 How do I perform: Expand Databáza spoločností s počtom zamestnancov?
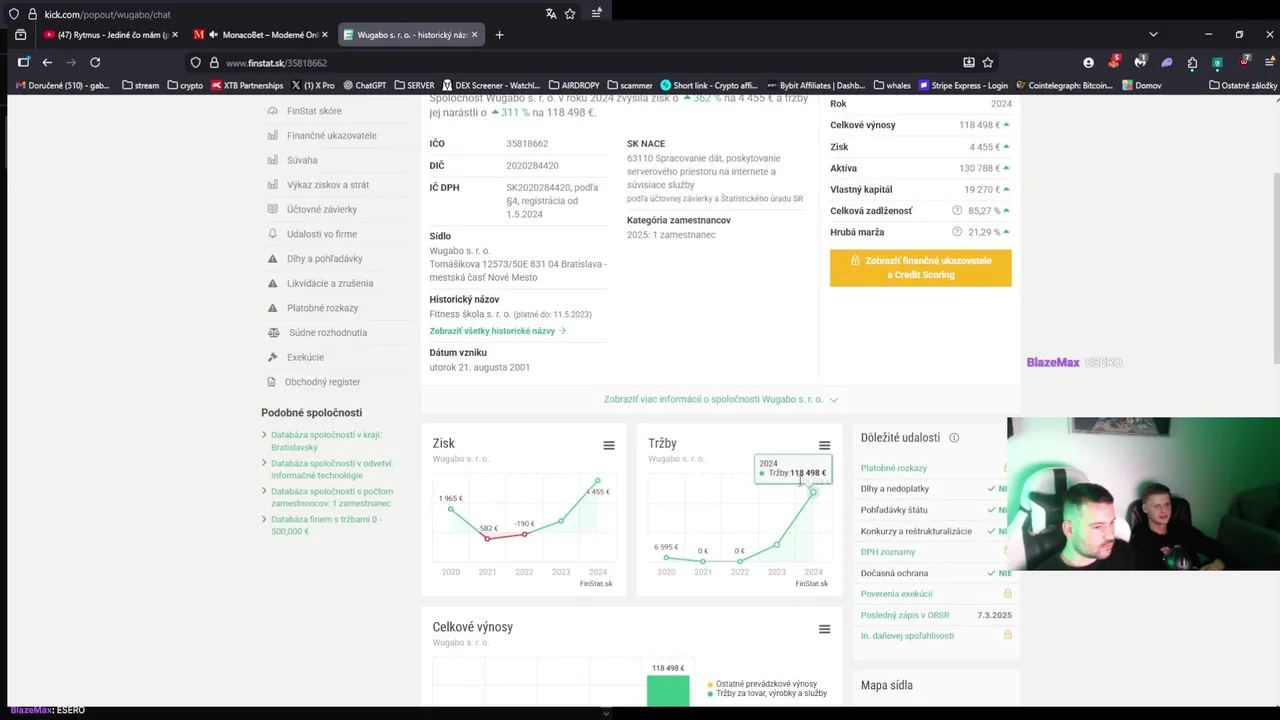click(331, 497)
